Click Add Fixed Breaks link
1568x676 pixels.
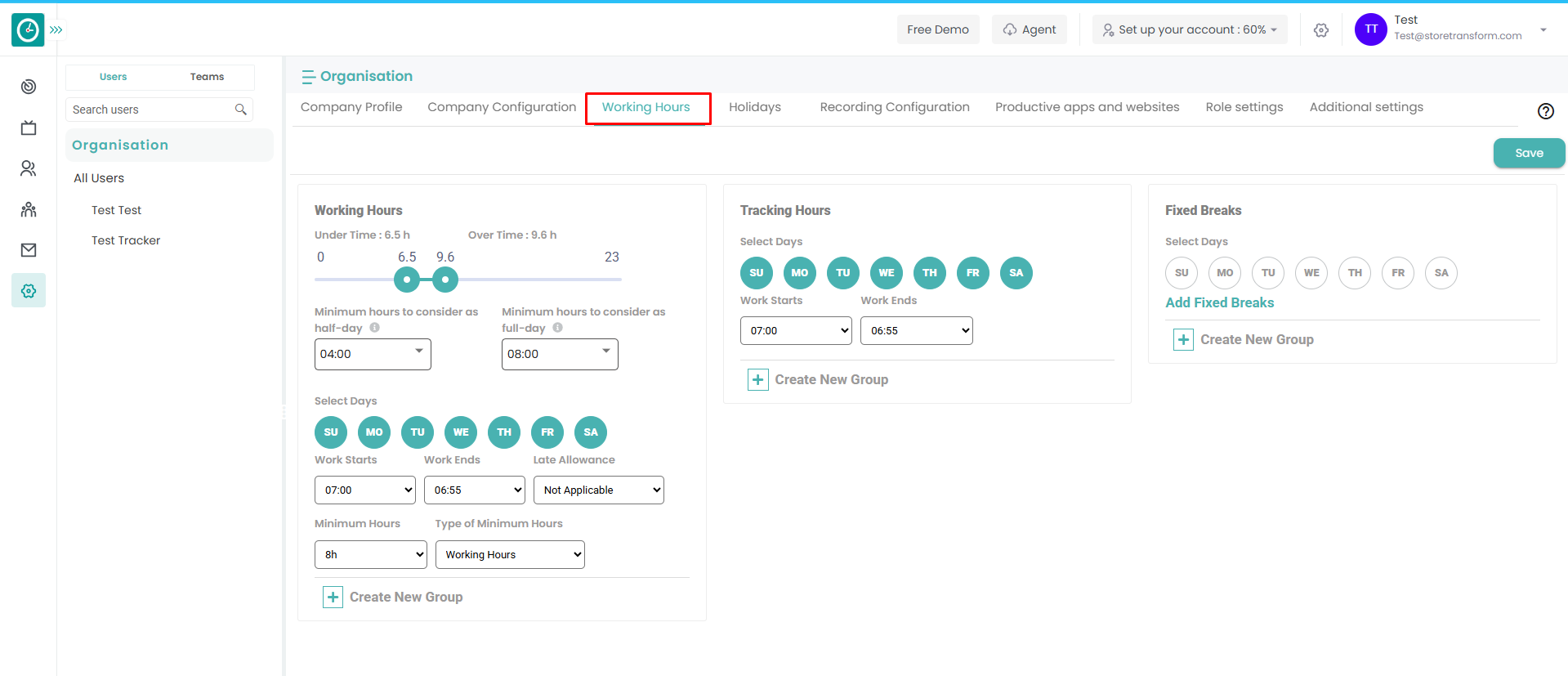(1220, 303)
